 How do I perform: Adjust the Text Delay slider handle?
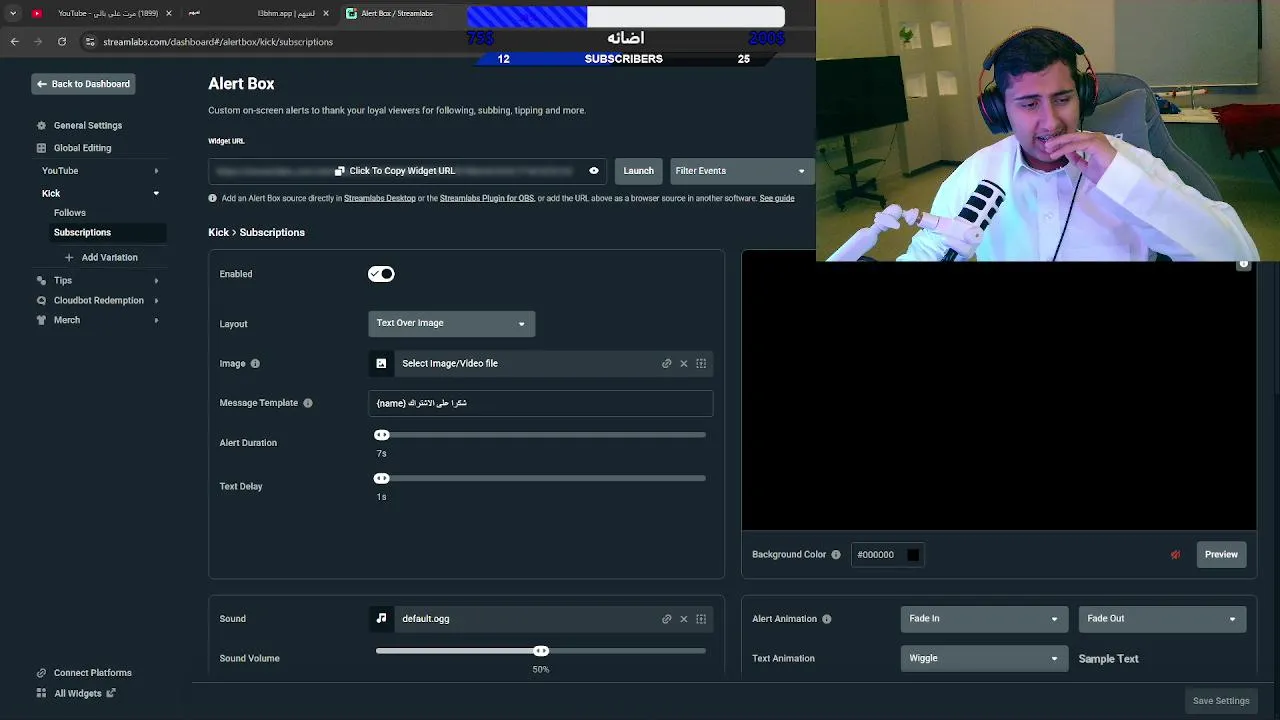click(x=381, y=479)
